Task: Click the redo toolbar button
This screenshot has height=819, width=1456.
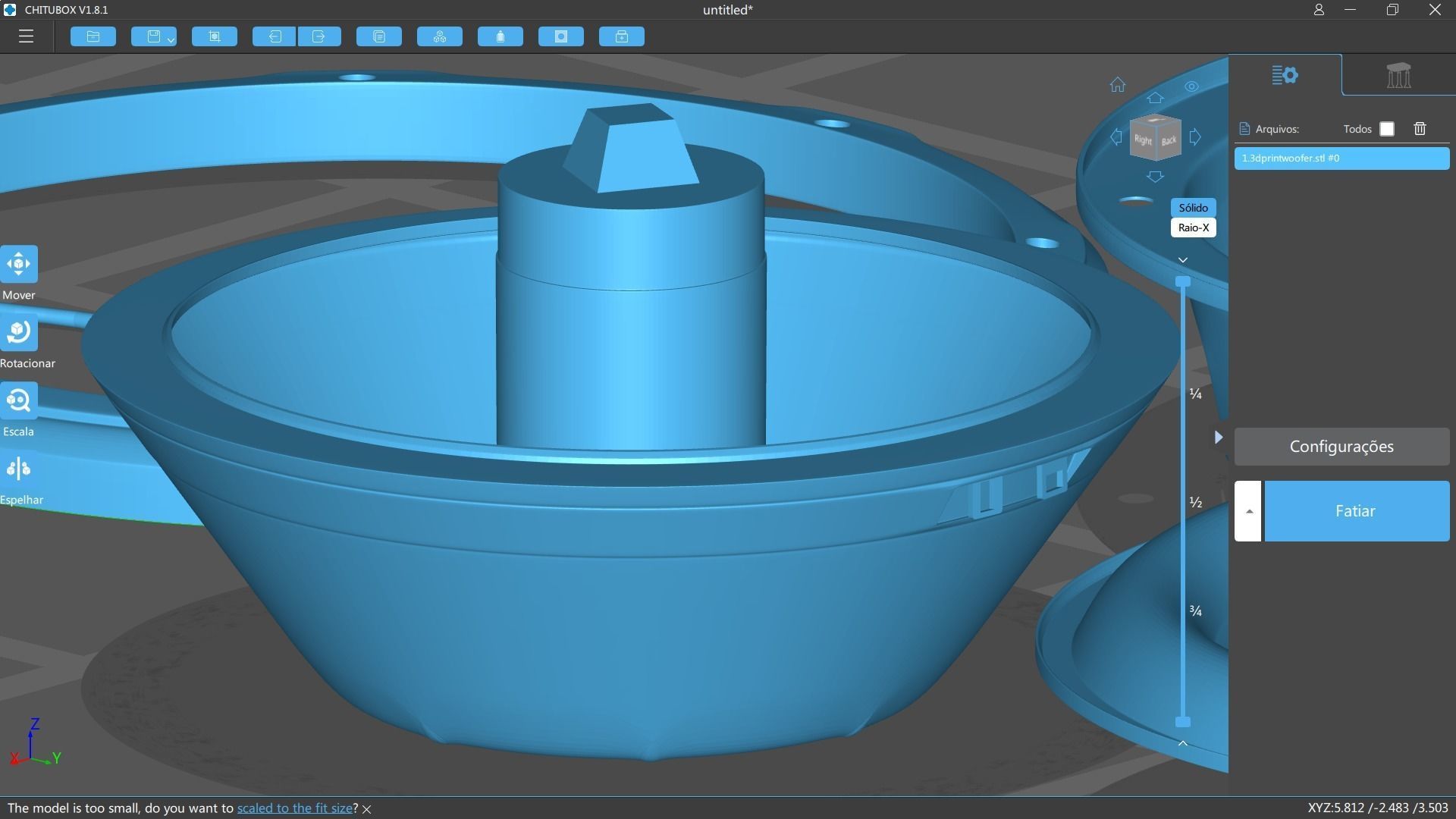Action: coord(318,36)
